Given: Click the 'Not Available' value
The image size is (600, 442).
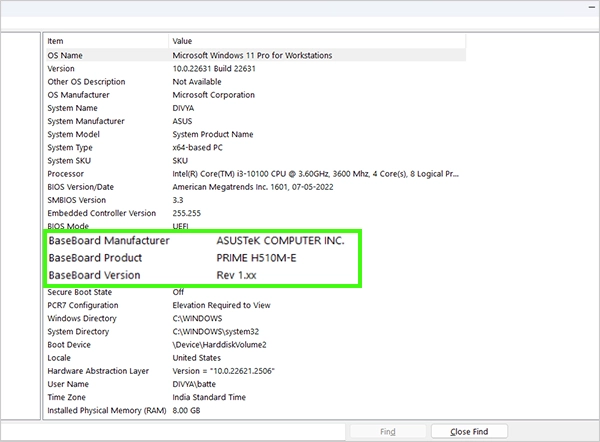Looking at the screenshot, I should [x=197, y=82].
